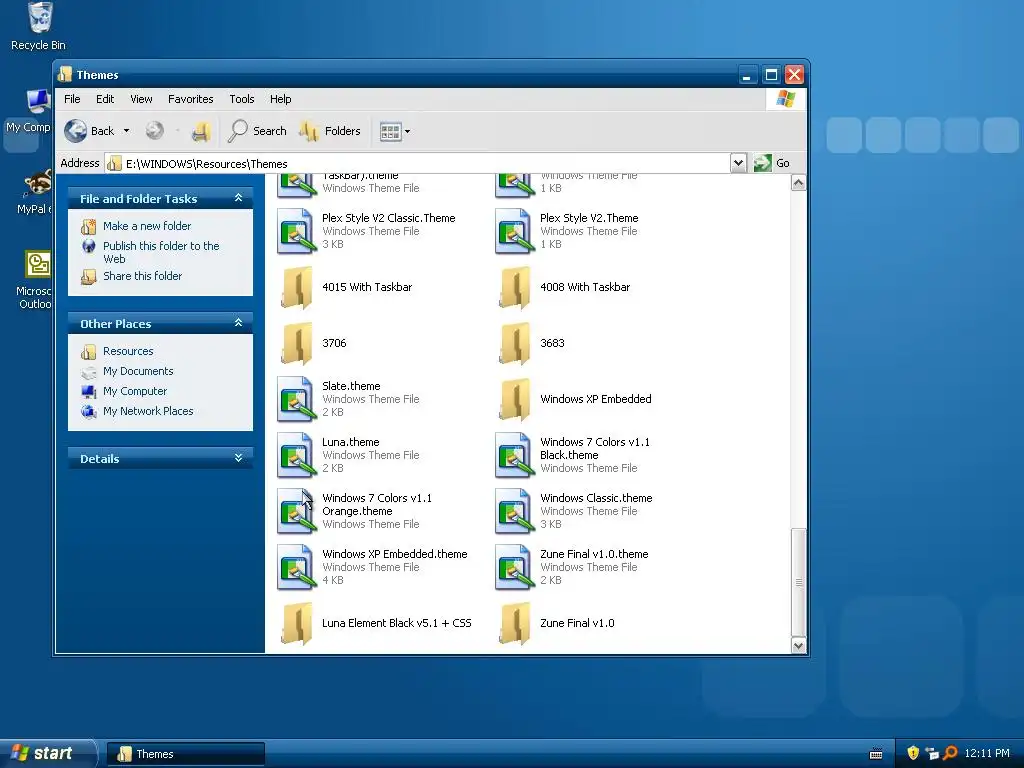This screenshot has width=1024, height=768.
Task: Click the Start button
Action: tap(47, 753)
